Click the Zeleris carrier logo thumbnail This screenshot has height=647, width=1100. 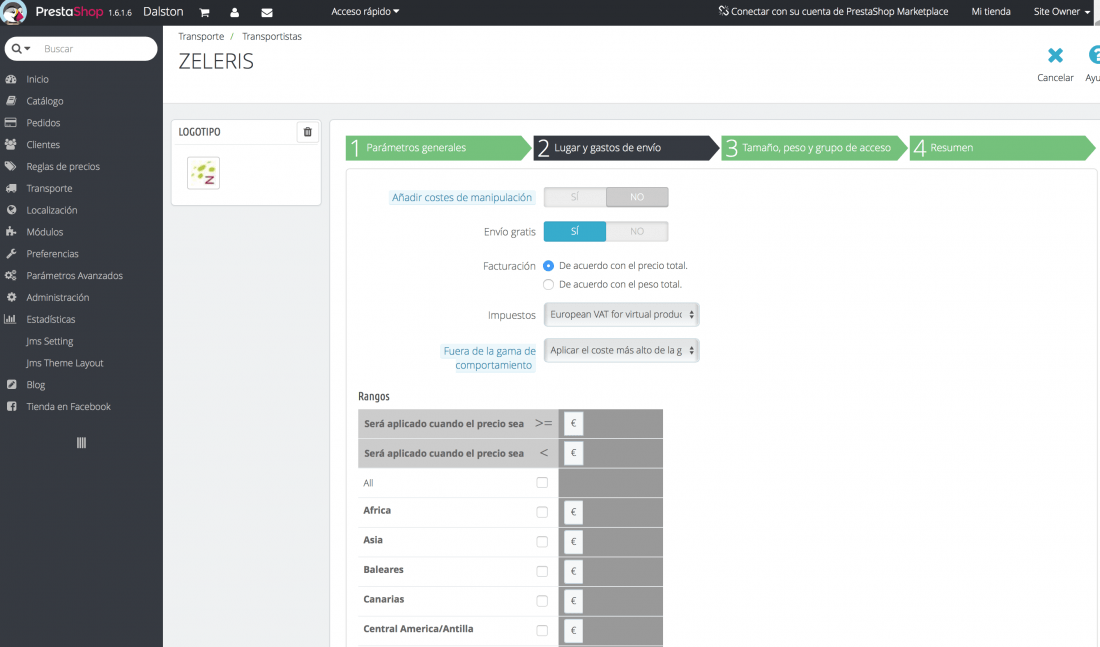coord(203,173)
